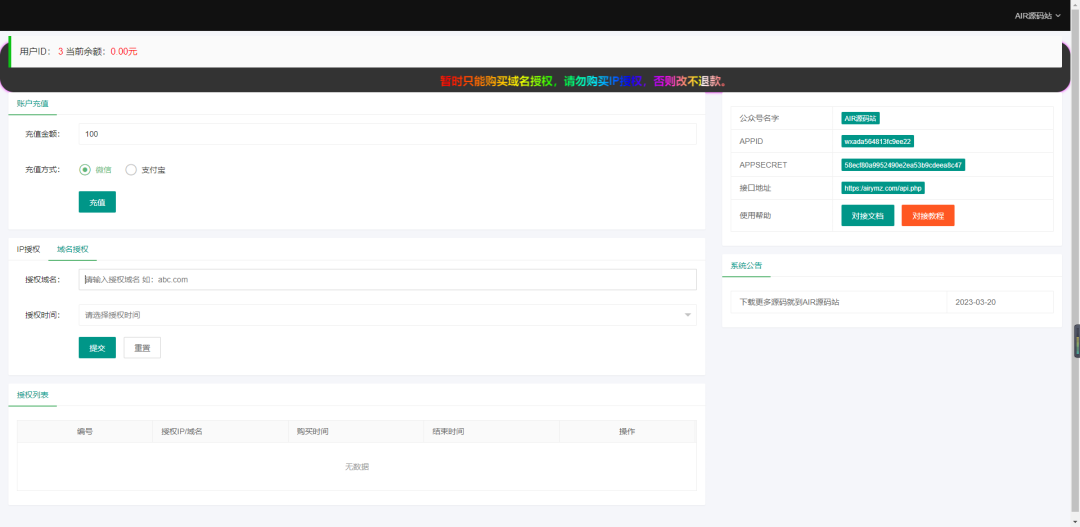Image resolution: width=1080 pixels, height=527 pixels.
Task: Open the 授权列表 tab
Action: (33, 395)
